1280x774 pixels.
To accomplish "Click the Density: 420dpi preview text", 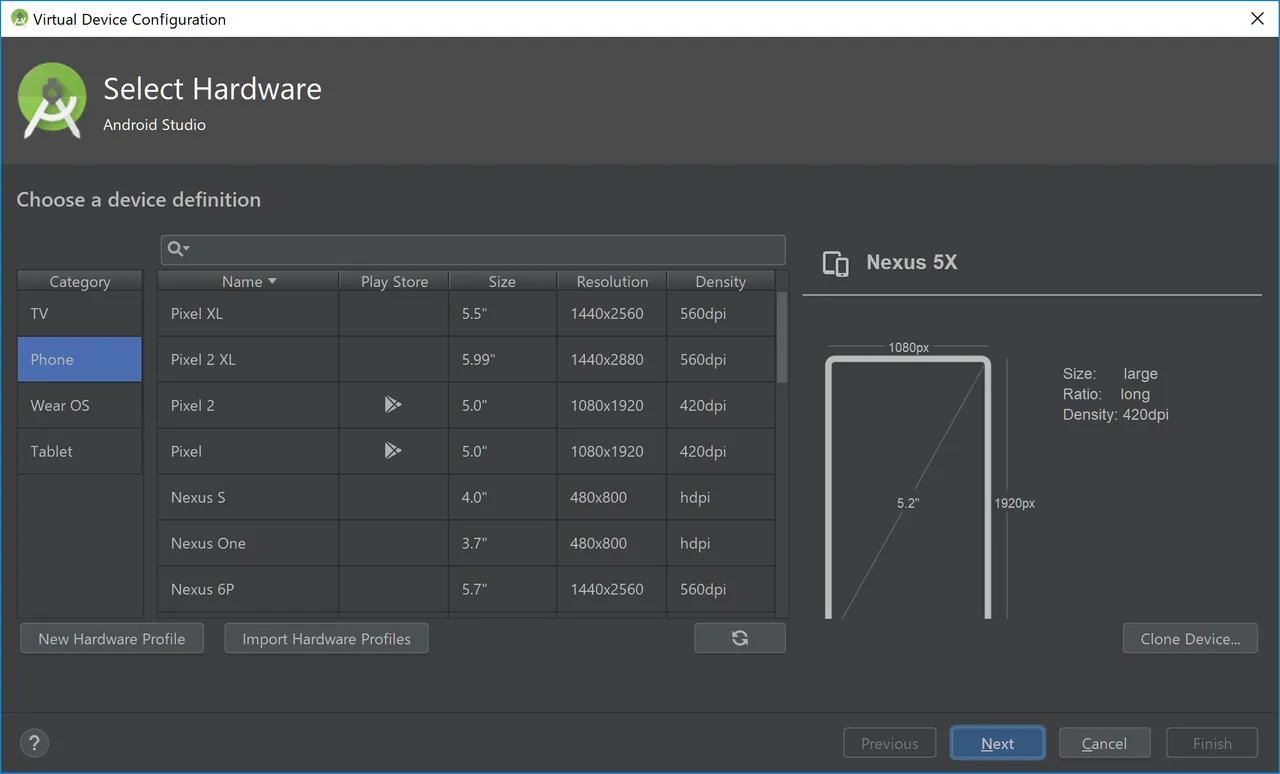I will pyautogui.click(x=1115, y=414).
